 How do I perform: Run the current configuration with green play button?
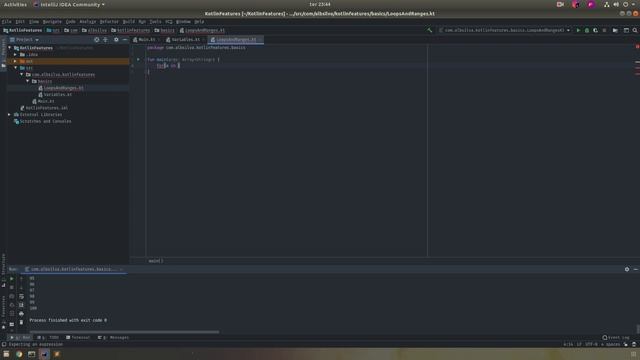(578, 30)
